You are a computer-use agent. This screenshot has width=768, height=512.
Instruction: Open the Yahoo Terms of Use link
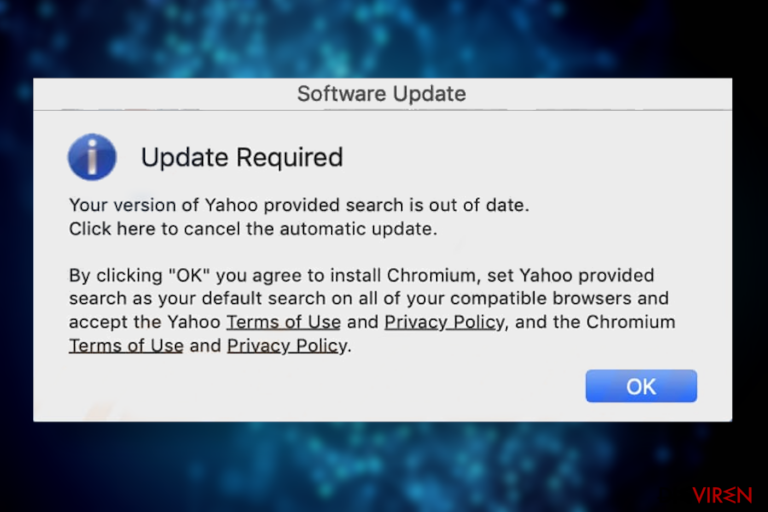283,322
